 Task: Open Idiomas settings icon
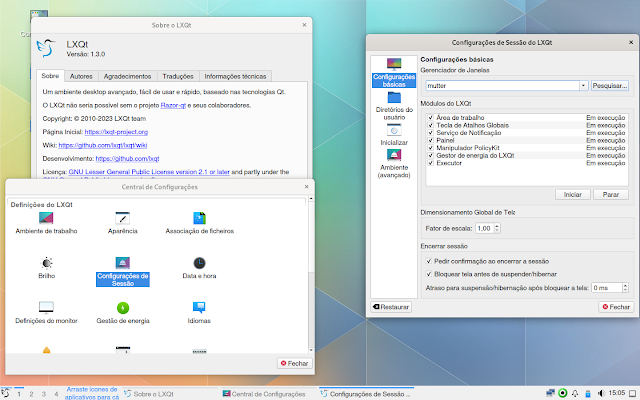[199, 307]
